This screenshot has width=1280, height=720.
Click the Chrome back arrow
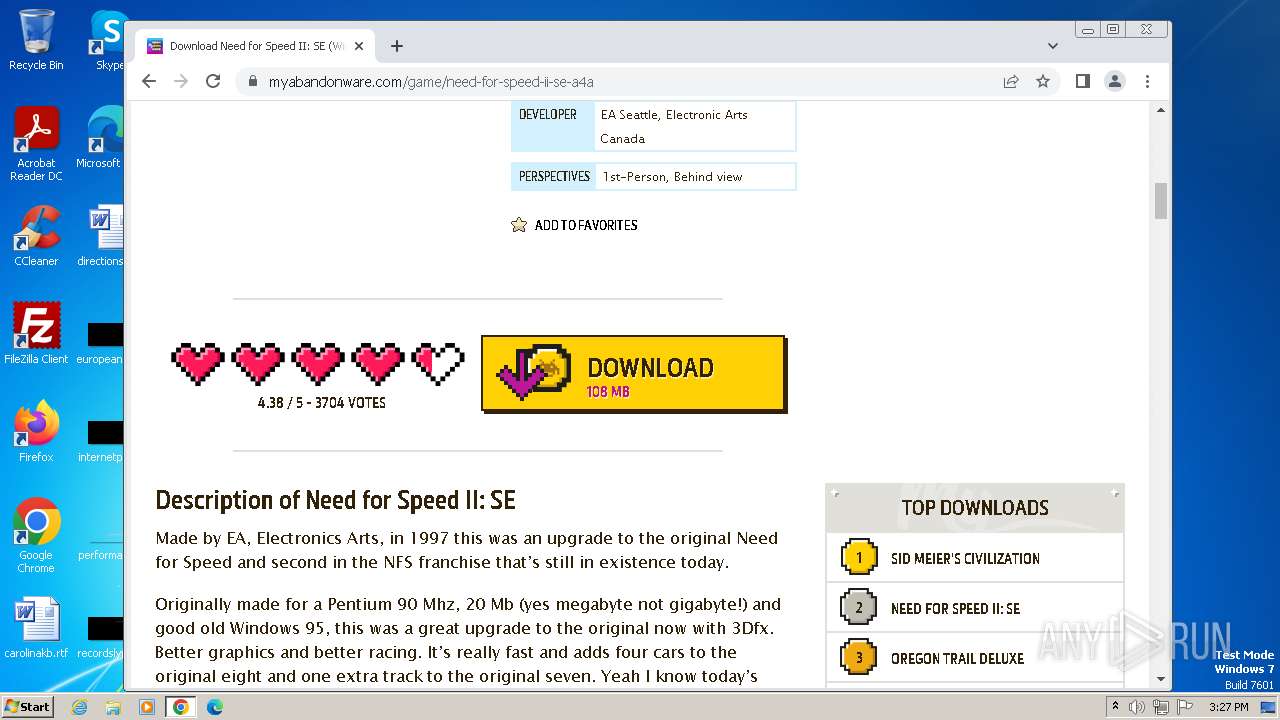pos(149,81)
